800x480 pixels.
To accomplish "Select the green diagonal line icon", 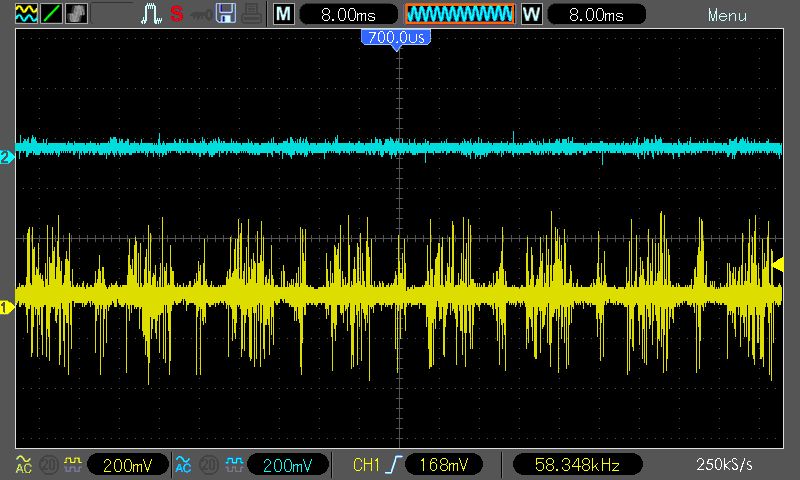I will coord(51,15).
